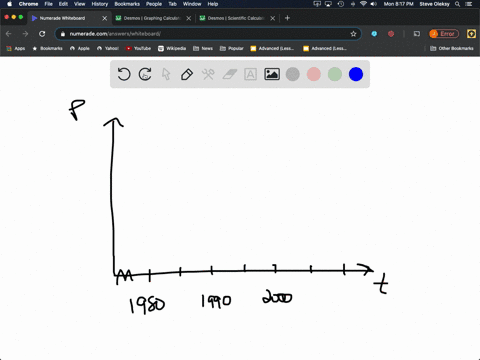Open the Apple menu
480x360 pixels.
point(9,4)
